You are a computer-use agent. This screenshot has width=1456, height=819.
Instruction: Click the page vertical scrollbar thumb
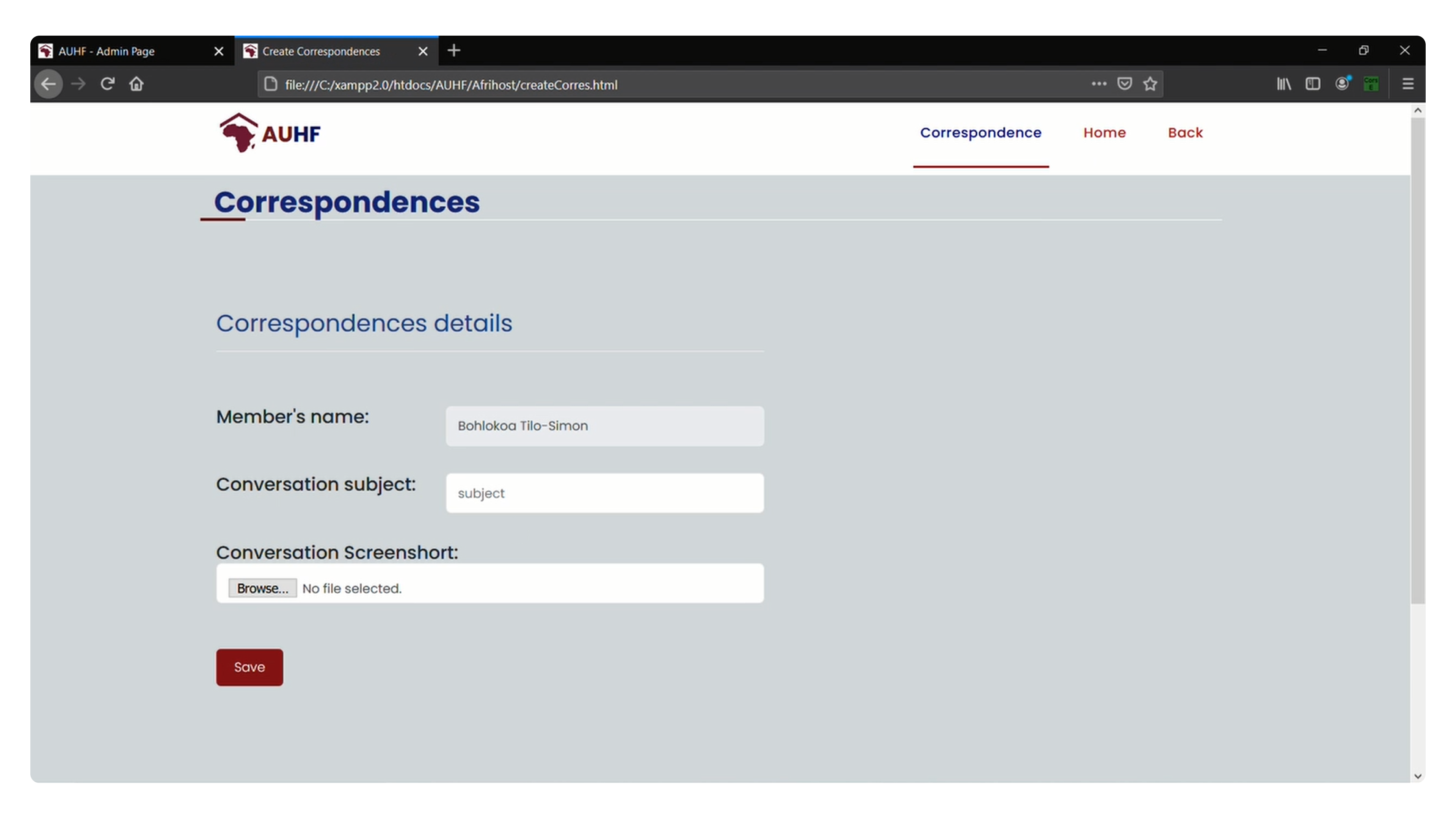tap(1418, 361)
